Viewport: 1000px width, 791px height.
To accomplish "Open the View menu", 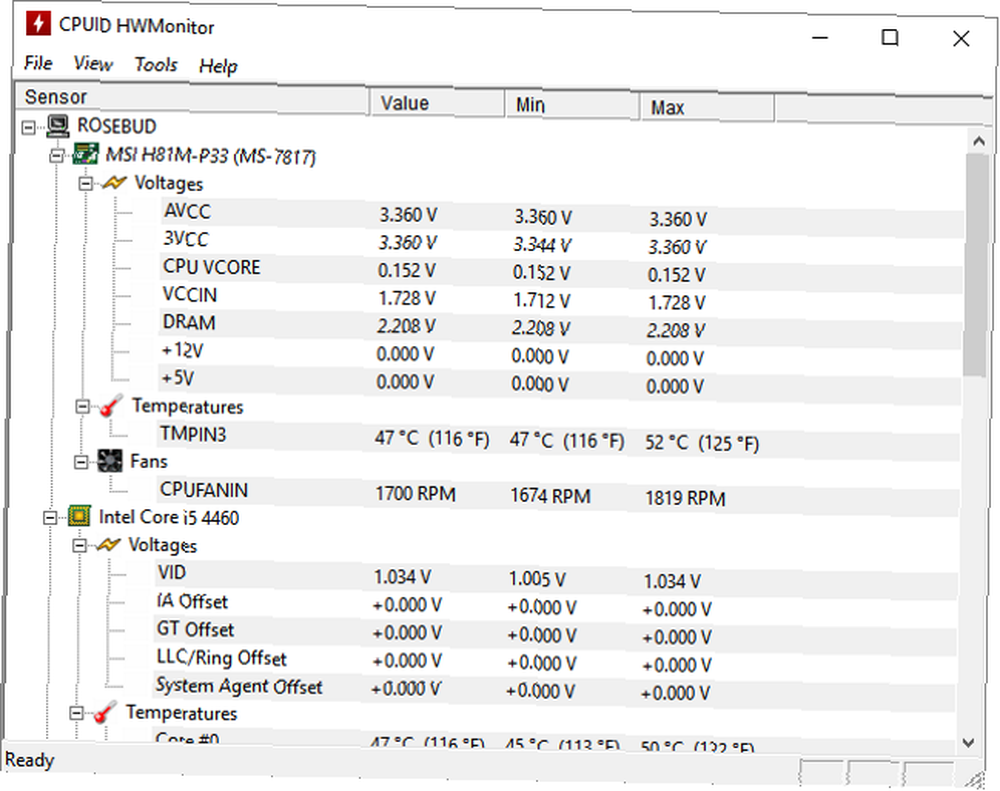I will coord(93,63).
